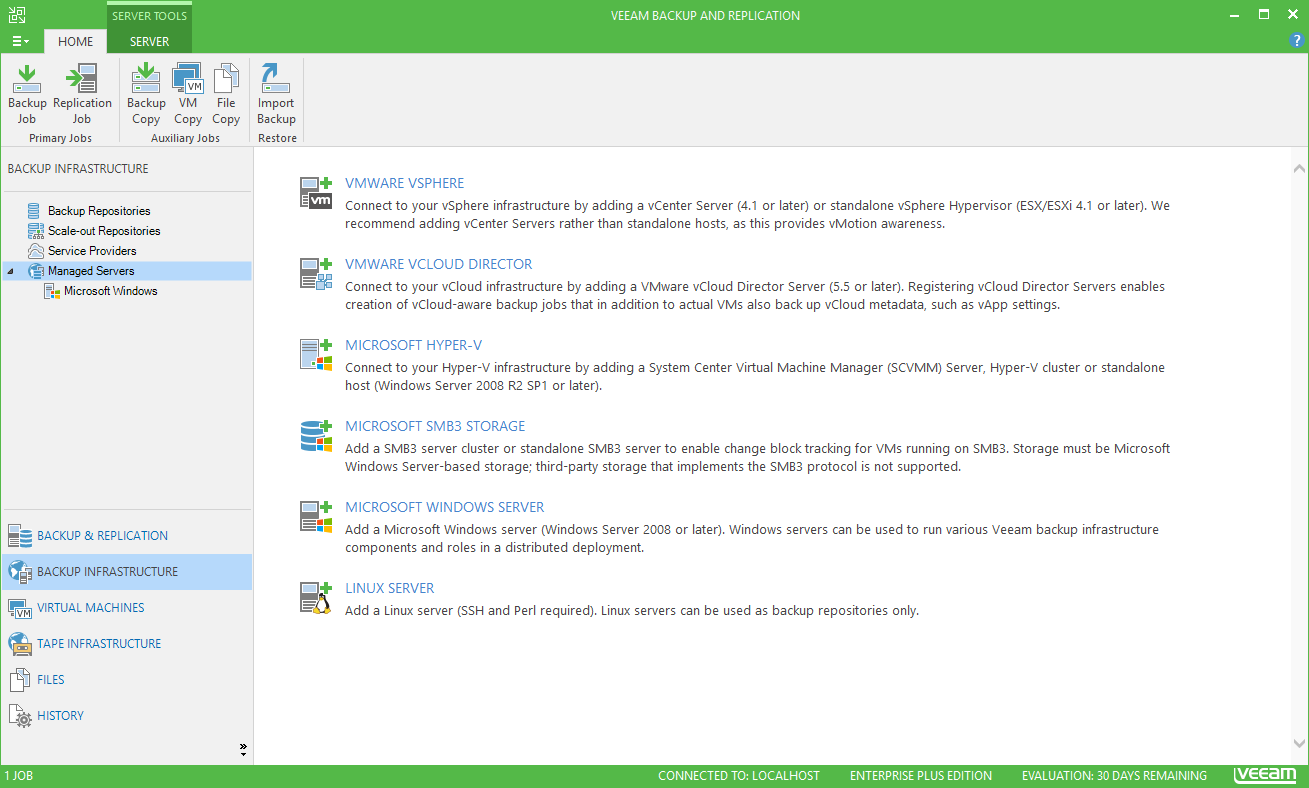
Task: Select Managed Servers label in the tree
Action: (x=91, y=271)
